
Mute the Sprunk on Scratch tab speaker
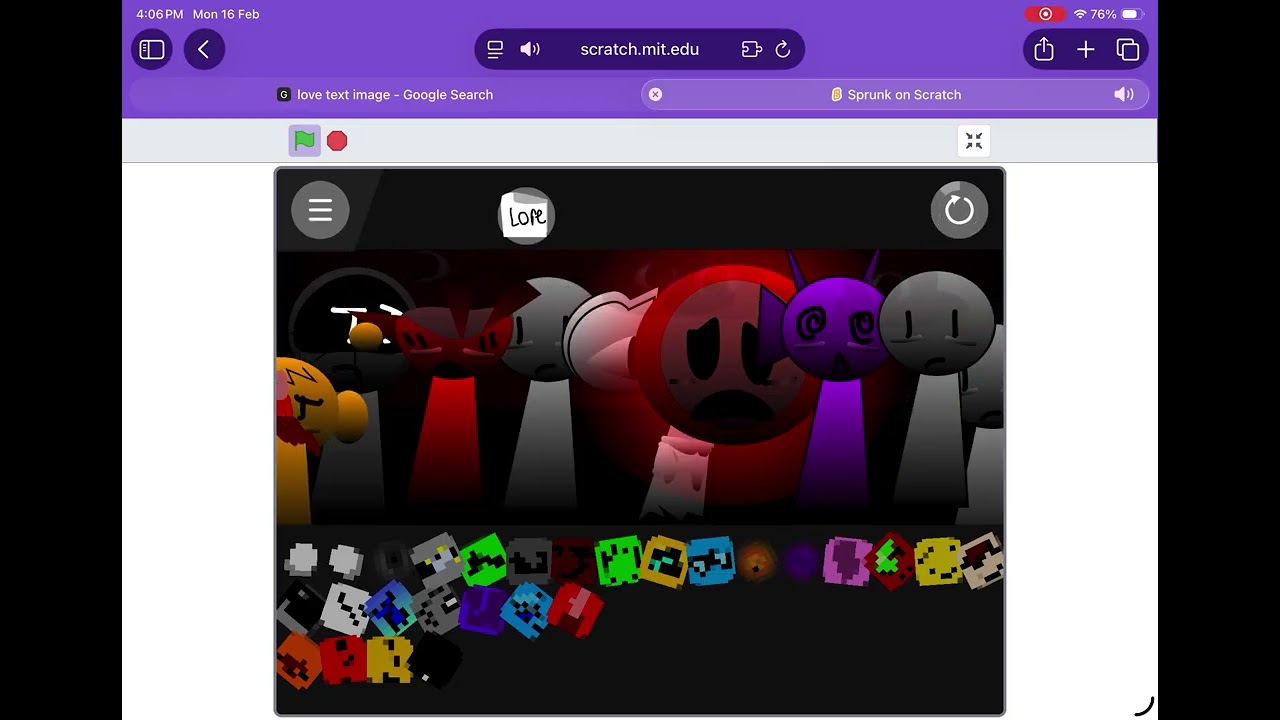tap(1124, 94)
